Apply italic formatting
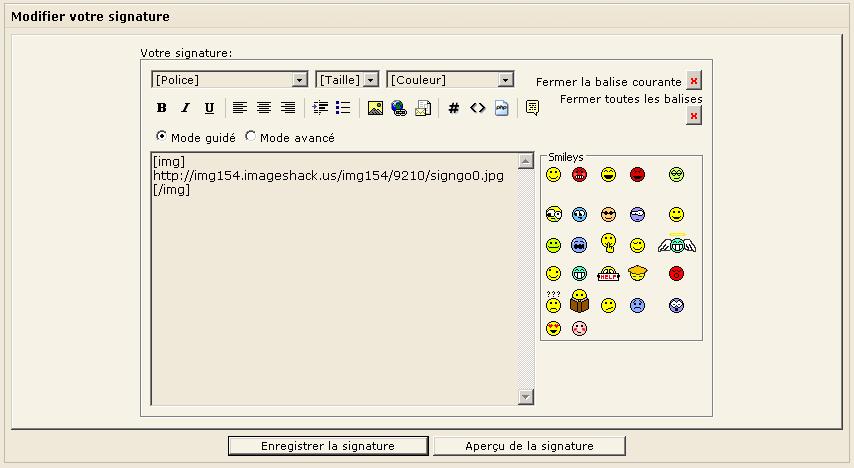The width and height of the screenshot is (854, 468). pyautogui.click(x=185, y=108)
